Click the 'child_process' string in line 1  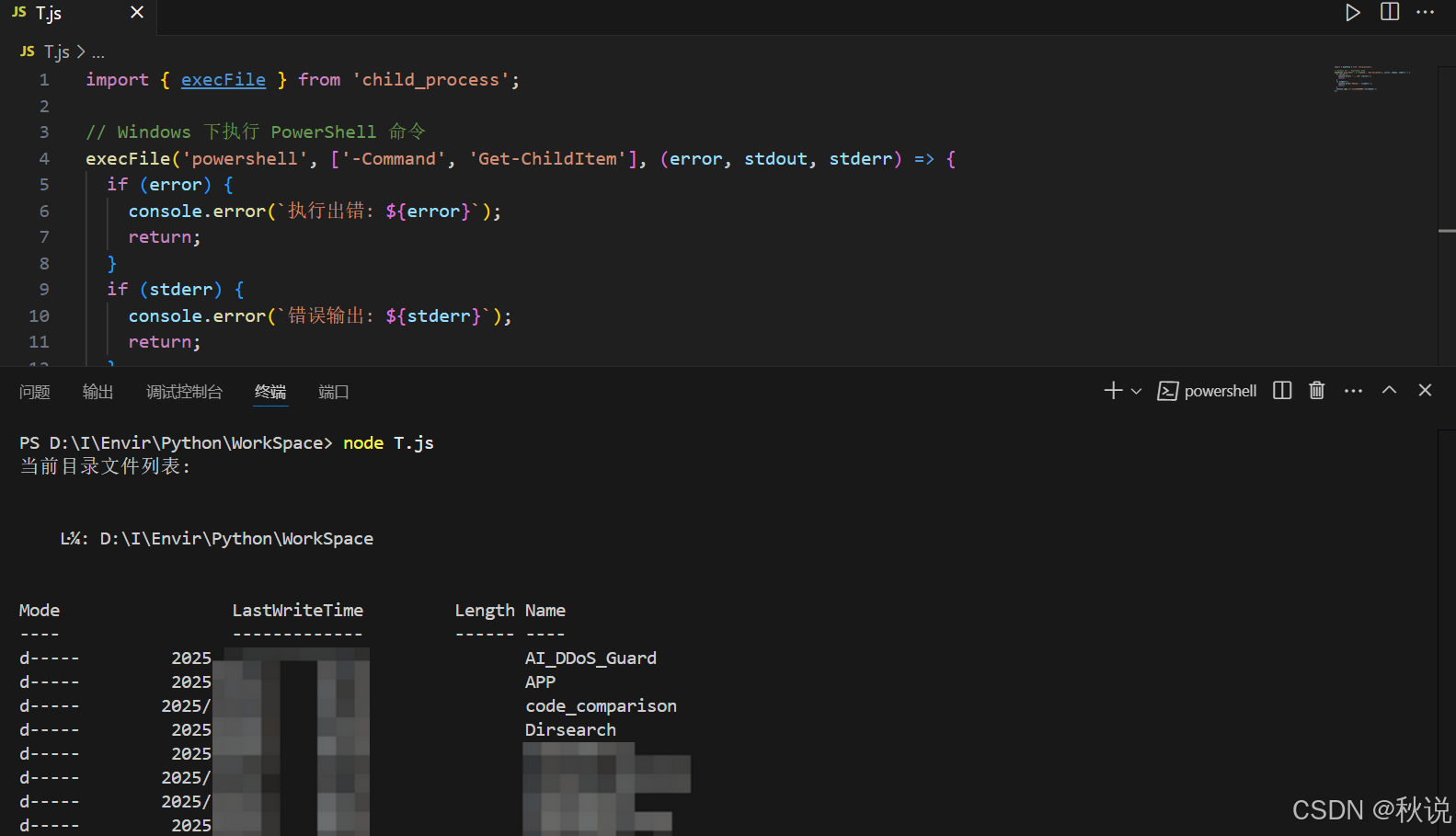pyautogui.click(x=431, y=80)
